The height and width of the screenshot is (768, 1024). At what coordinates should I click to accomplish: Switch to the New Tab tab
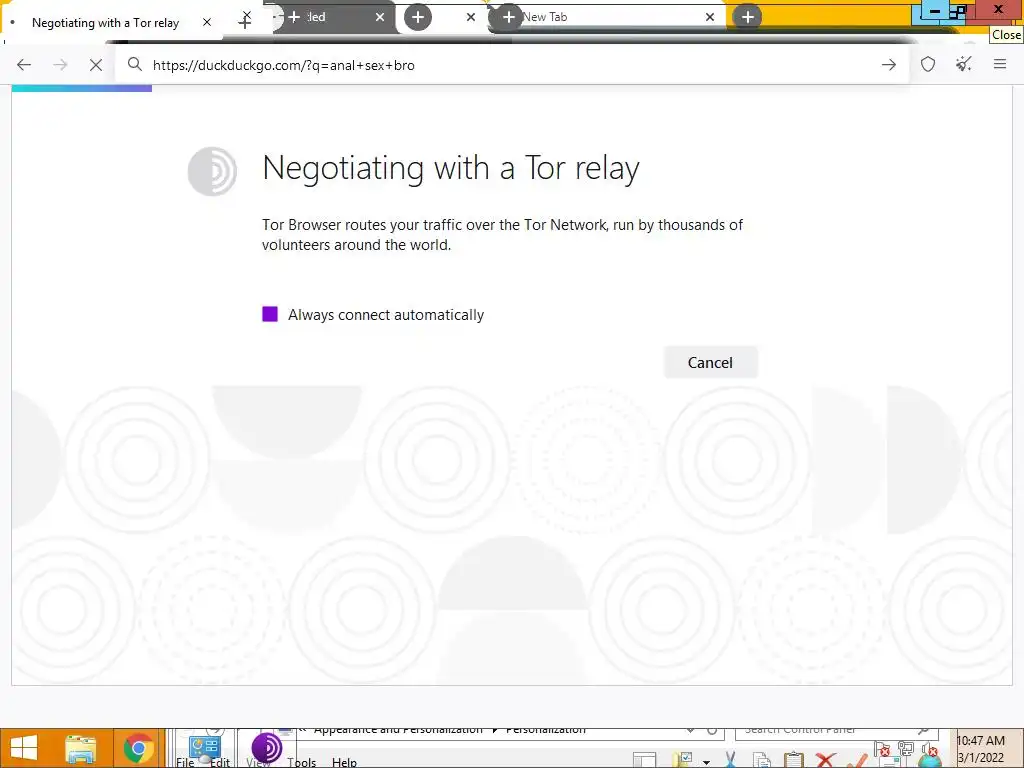click(607, 17)
